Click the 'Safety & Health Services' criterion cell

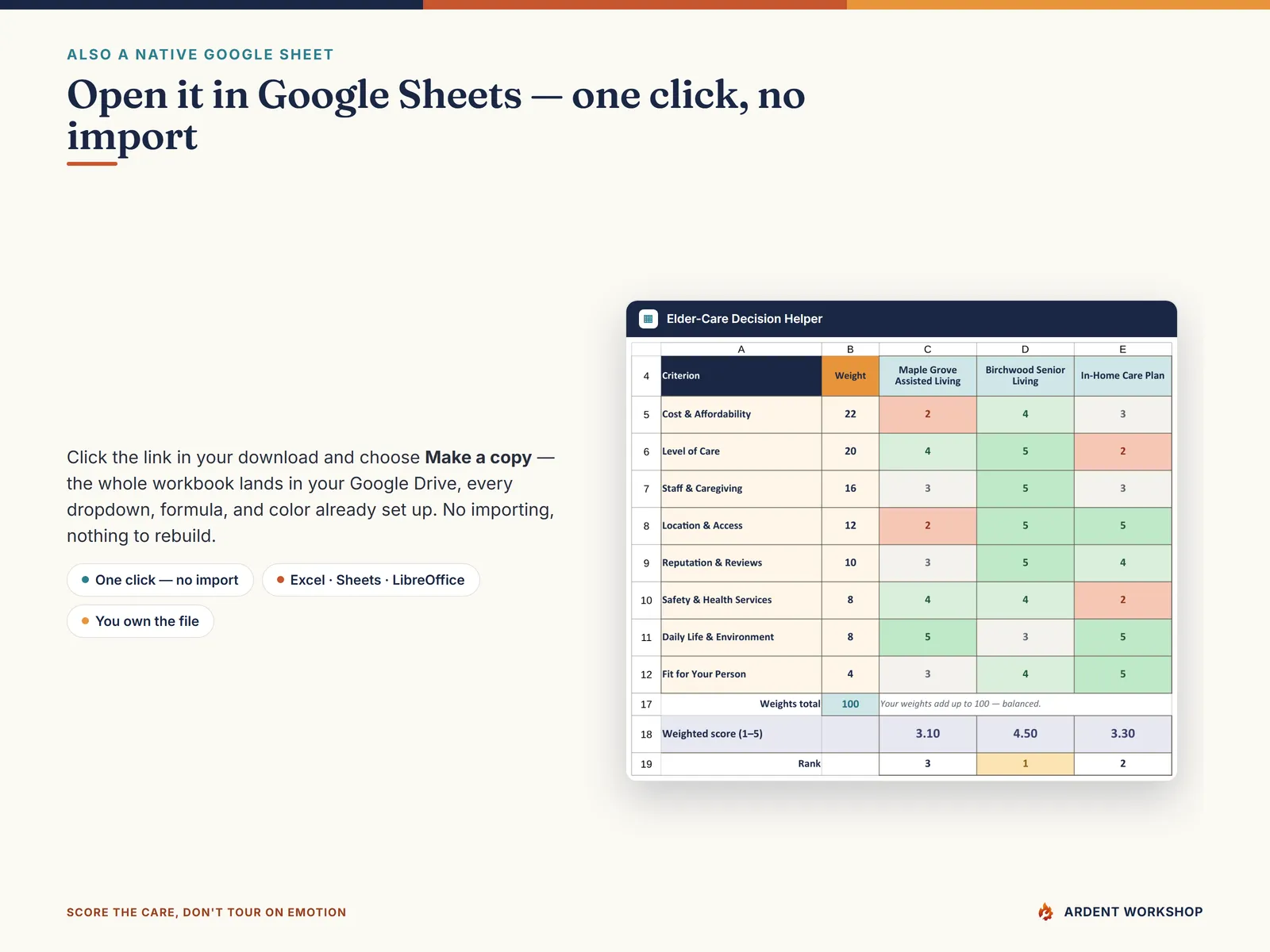(x=741, y=601)
